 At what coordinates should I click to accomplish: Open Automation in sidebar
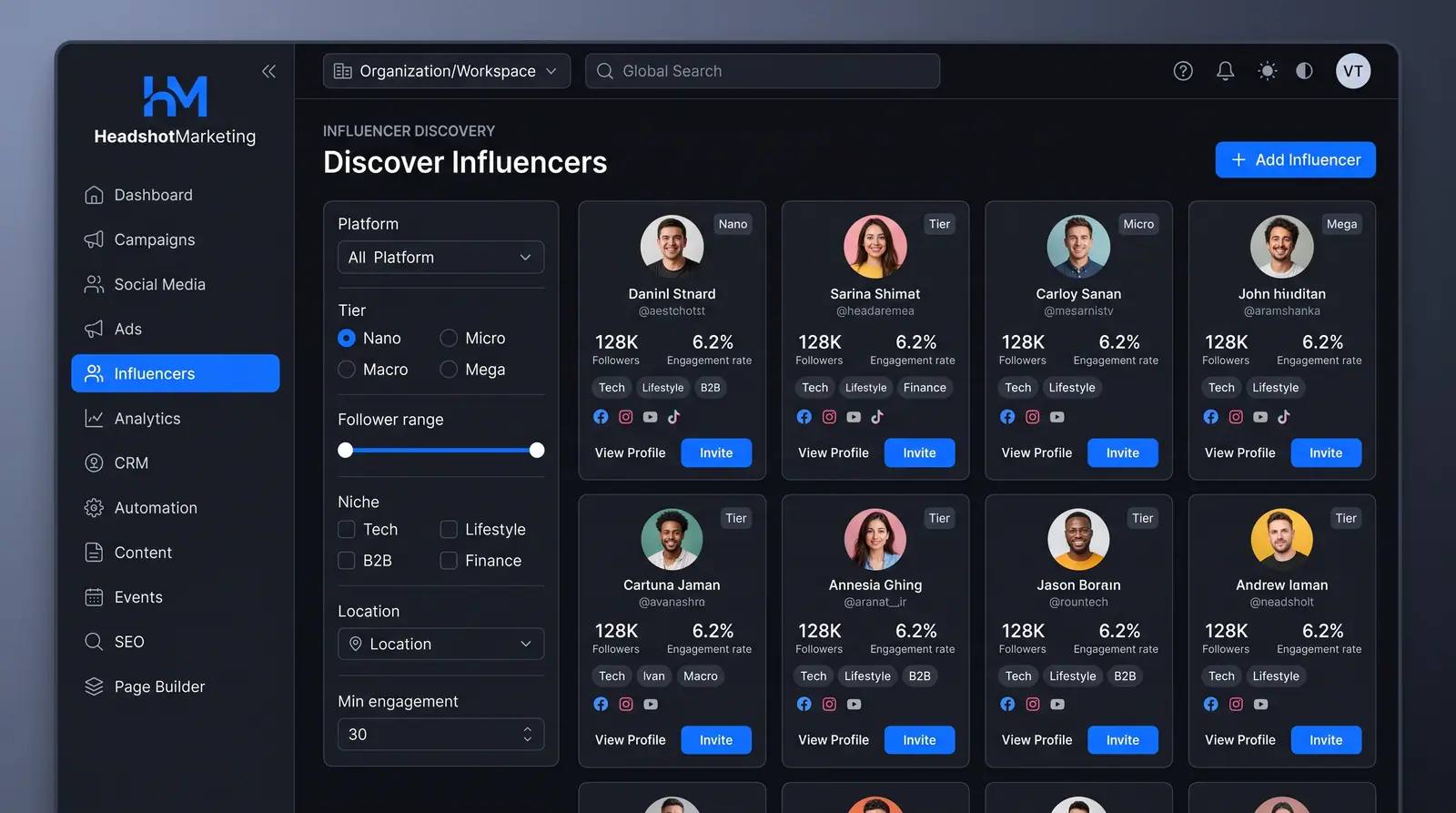(176, 508)
